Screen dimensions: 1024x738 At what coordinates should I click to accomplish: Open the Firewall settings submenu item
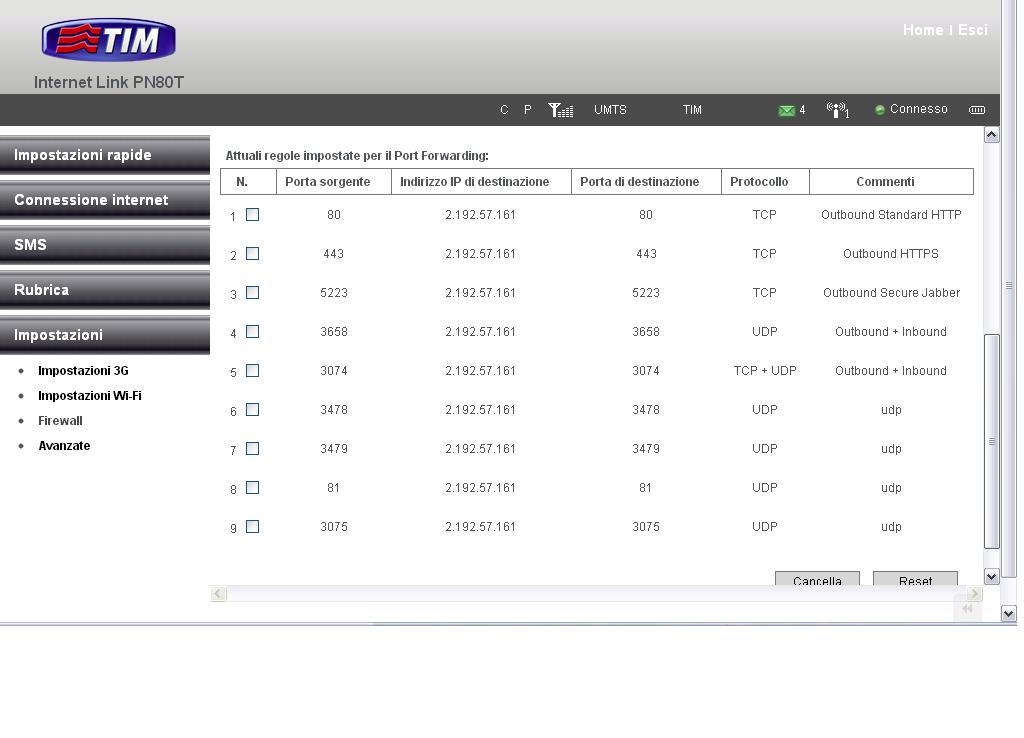coord(60,421)
